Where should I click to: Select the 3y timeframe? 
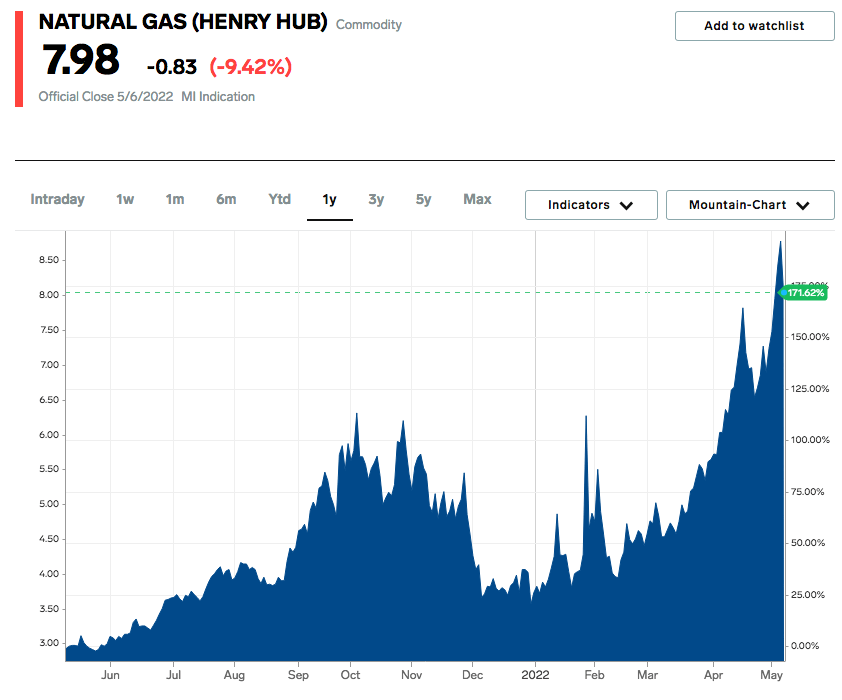pos(376,199)
